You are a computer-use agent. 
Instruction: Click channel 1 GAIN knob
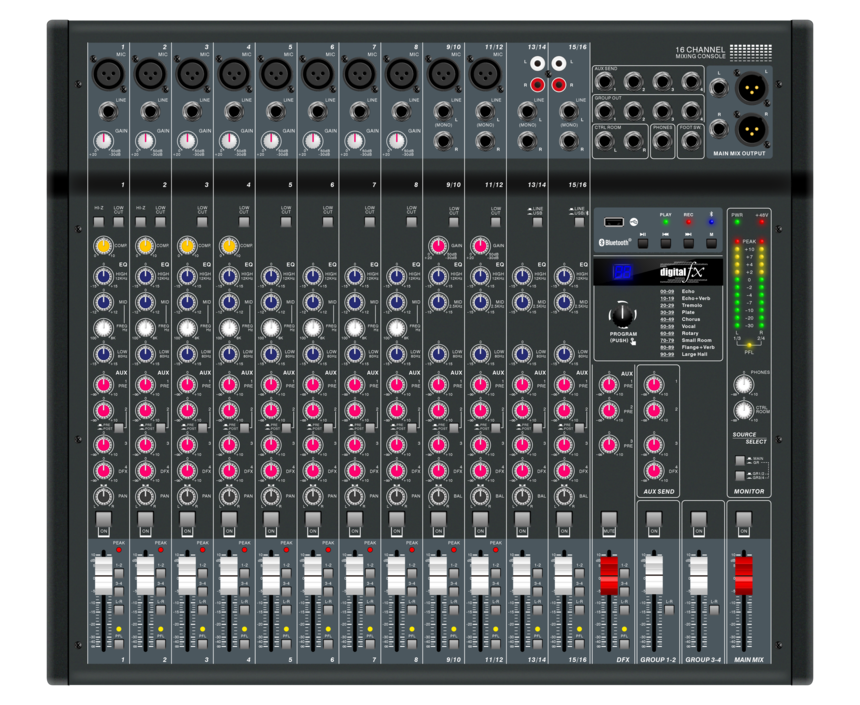(x=103, y=141)
